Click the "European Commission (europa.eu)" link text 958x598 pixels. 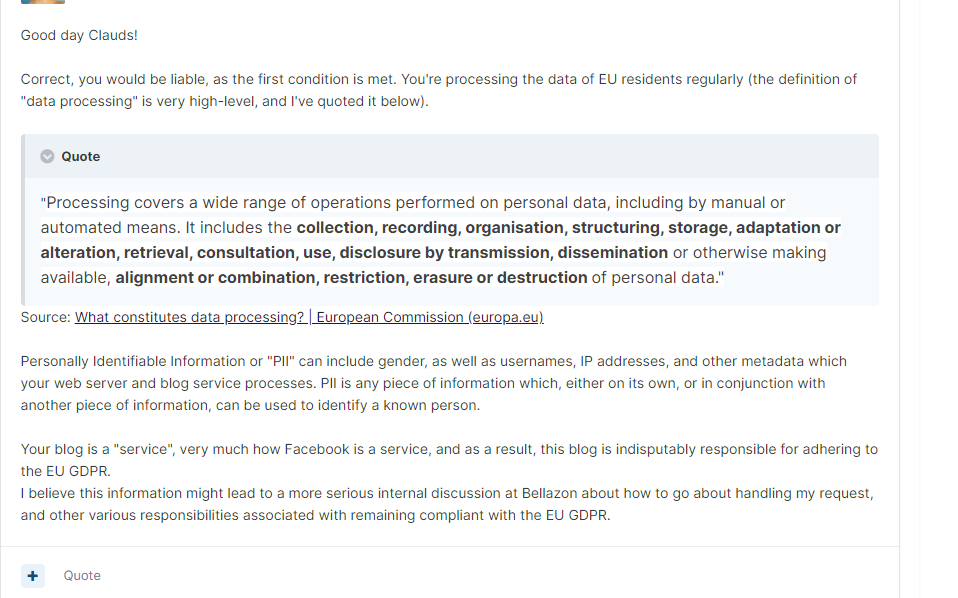[430, 317]
